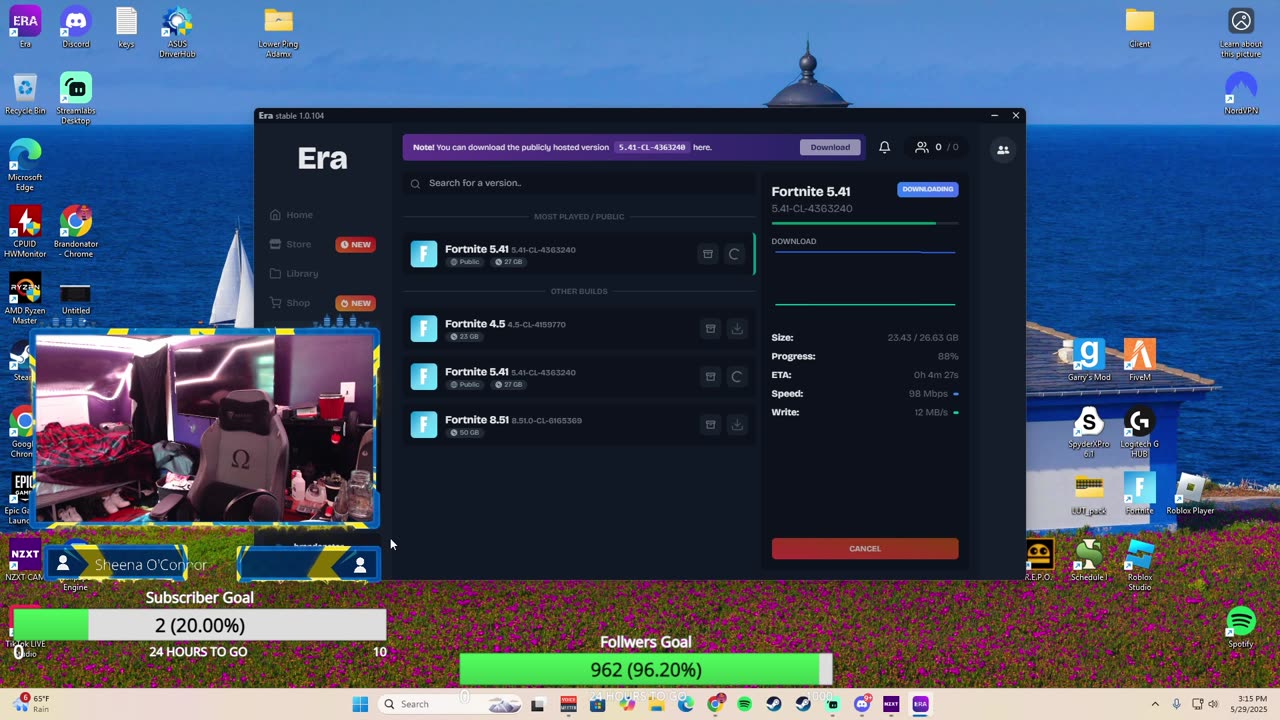
Task: Launch Streamlabs Desktop shortcut
Action: [76, 98]
